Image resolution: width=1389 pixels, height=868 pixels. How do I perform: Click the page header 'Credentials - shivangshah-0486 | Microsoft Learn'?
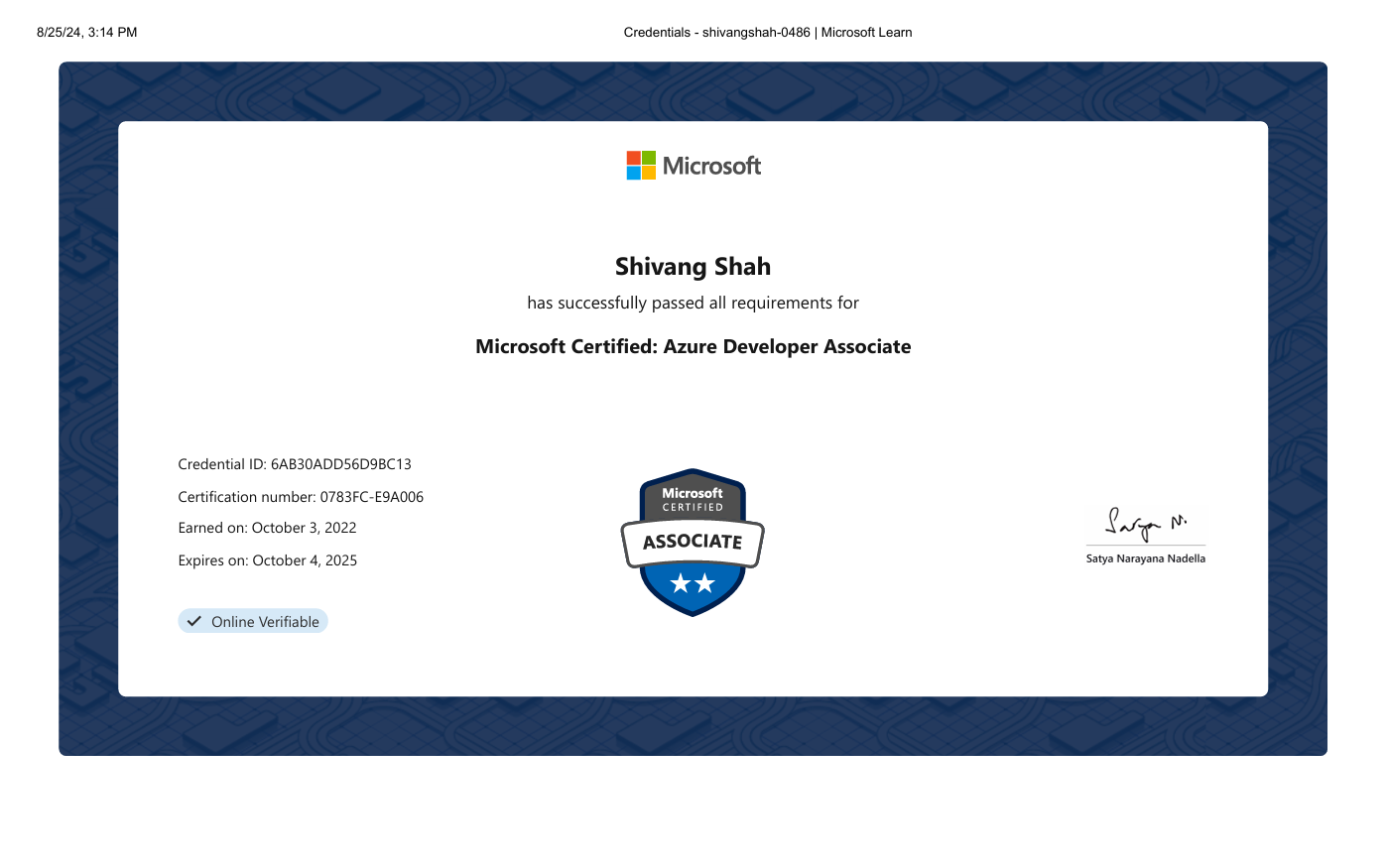pyautogui.click(x=768, y=32)
